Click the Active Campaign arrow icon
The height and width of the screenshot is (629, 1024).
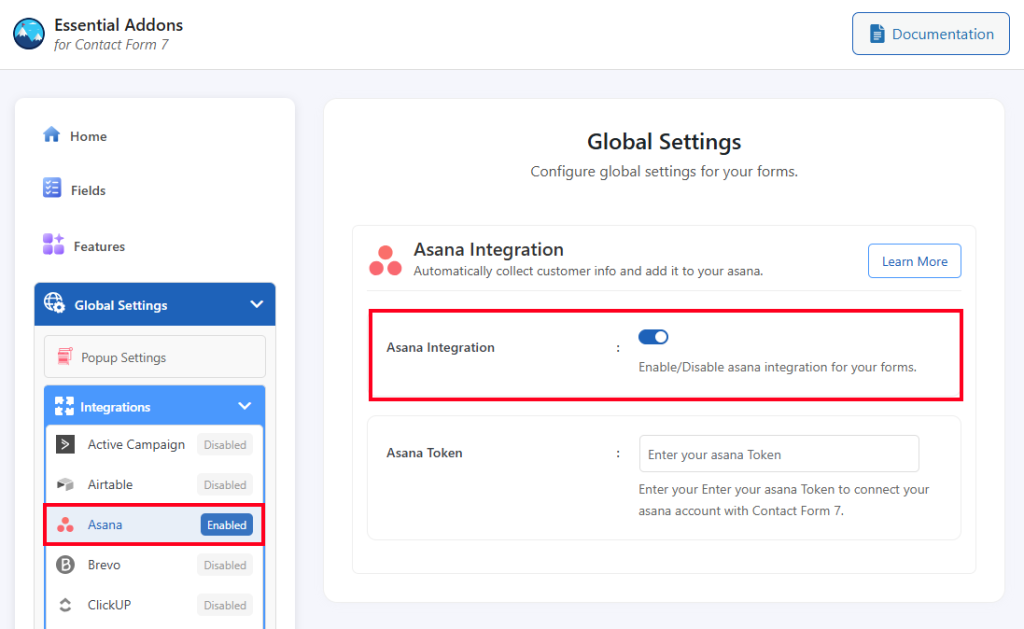pyautogui.click(x=65, y=444)
